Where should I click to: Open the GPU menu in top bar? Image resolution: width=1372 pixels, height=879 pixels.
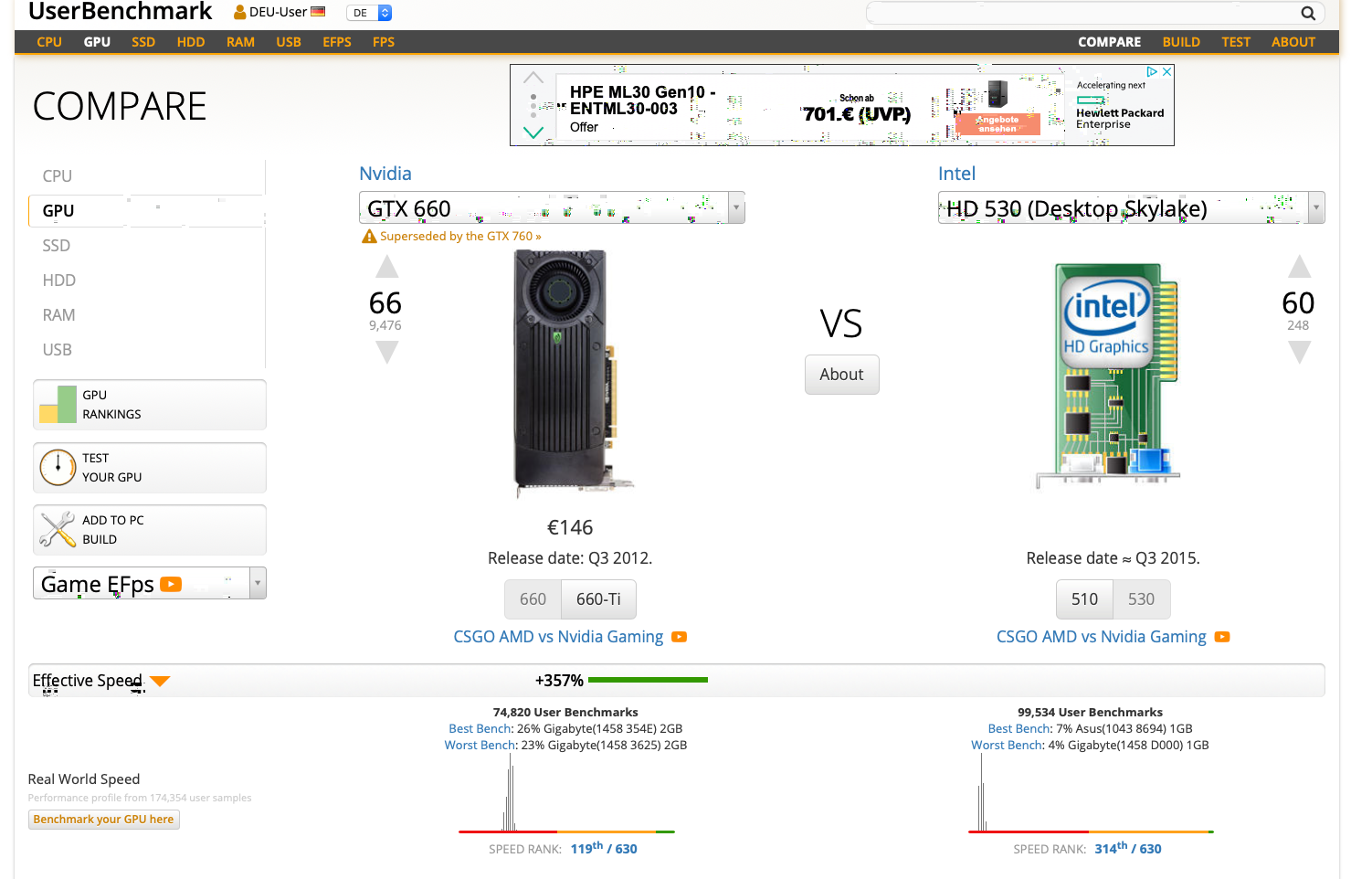click(97, 42)
